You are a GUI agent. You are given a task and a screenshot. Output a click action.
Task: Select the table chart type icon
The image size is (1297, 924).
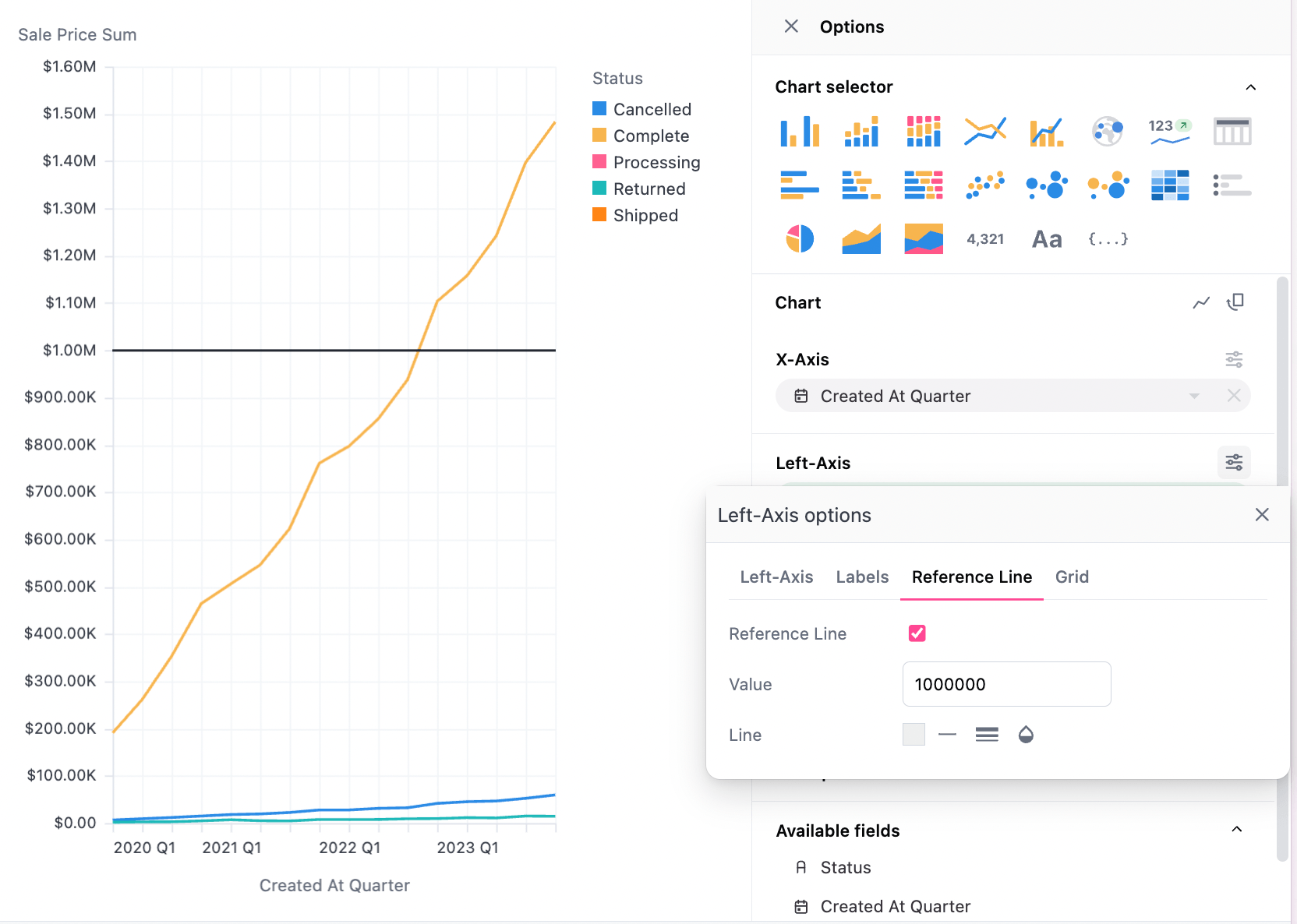pyautogui.click(x=1232, y=132)
